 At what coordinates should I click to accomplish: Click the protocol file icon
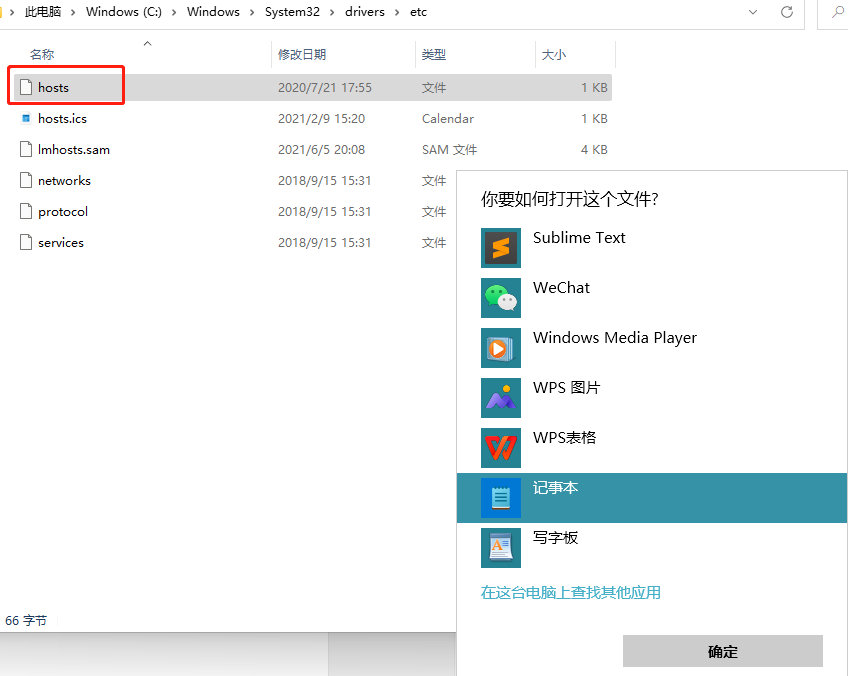click(26, 211)
